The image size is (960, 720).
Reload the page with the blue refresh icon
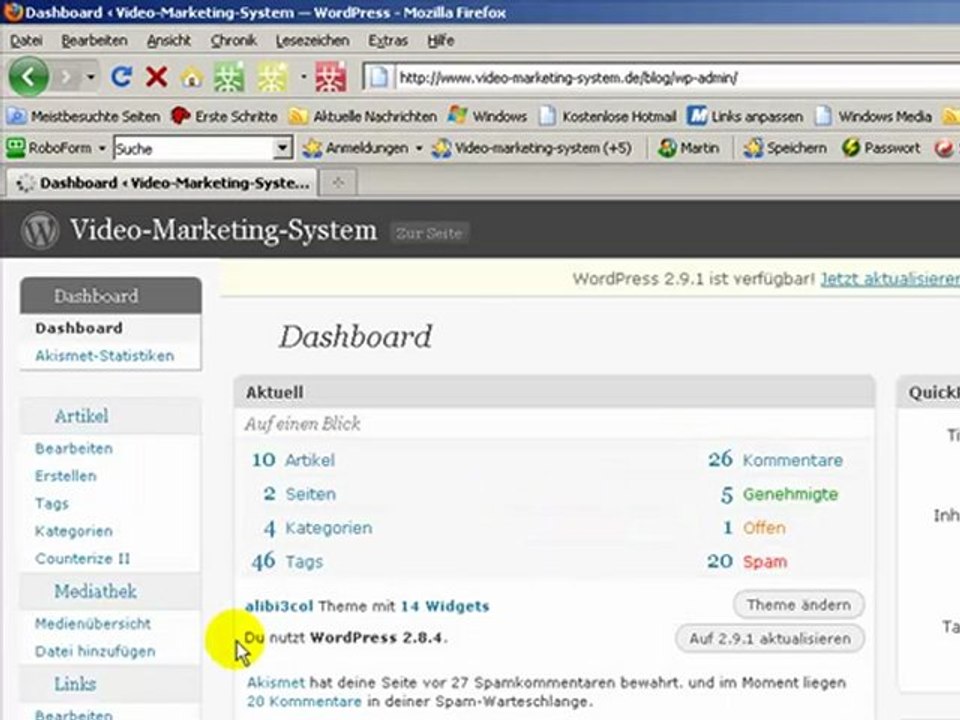pyautogui.click(x=121, y=77)
